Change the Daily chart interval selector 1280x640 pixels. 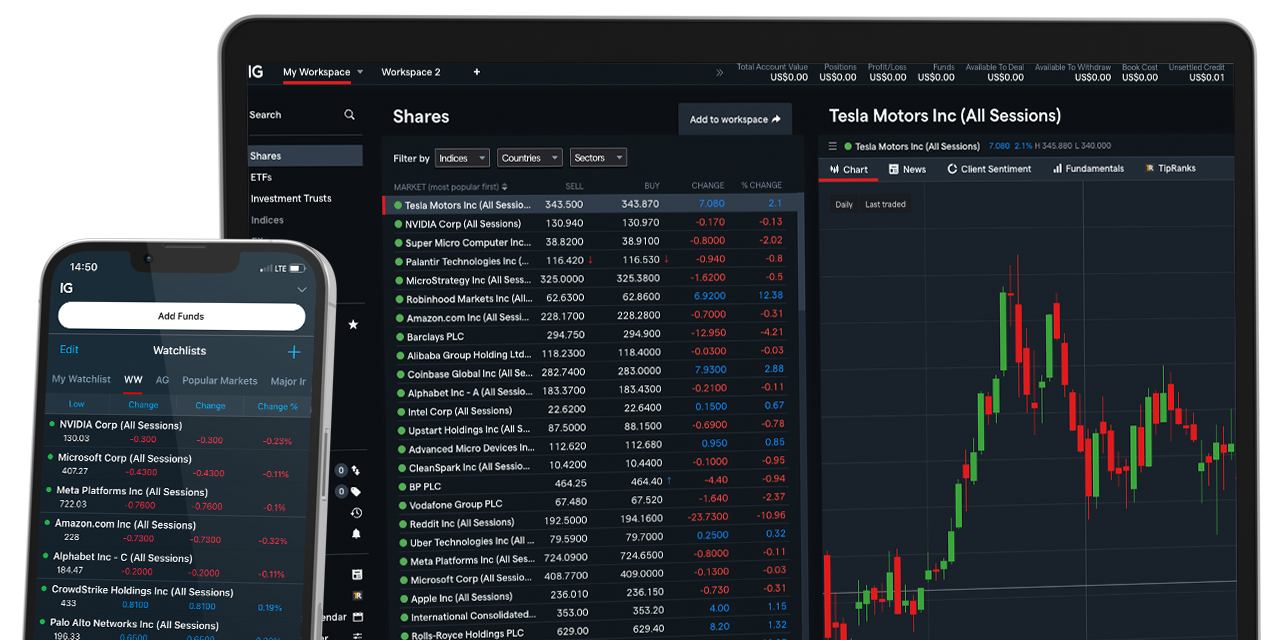click(844, 204)
